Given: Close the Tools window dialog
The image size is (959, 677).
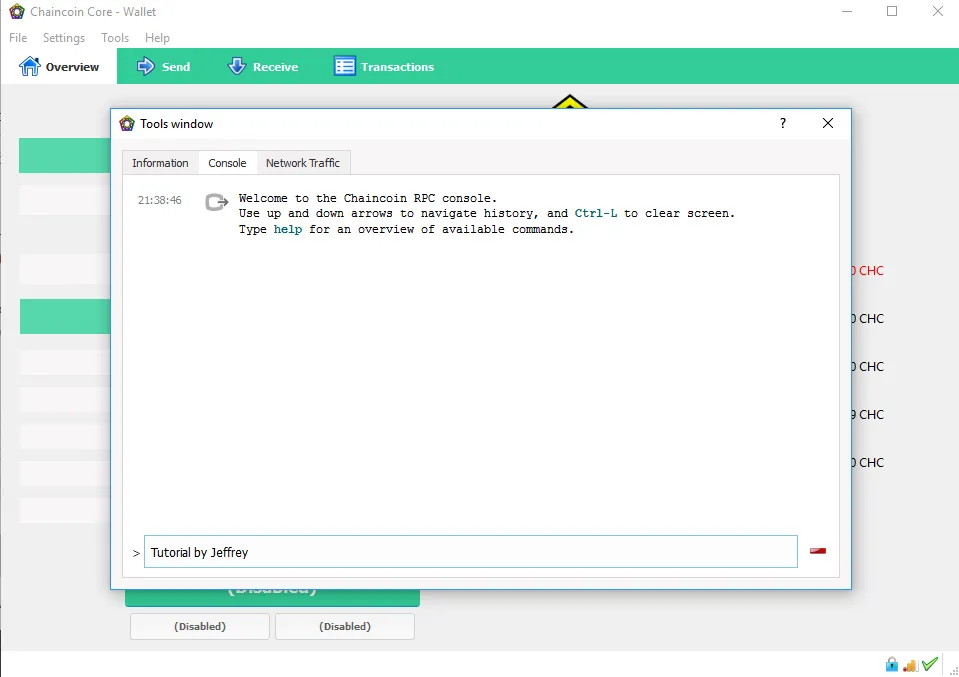Looking at the screenshot, I should click(x=828, y=124).
